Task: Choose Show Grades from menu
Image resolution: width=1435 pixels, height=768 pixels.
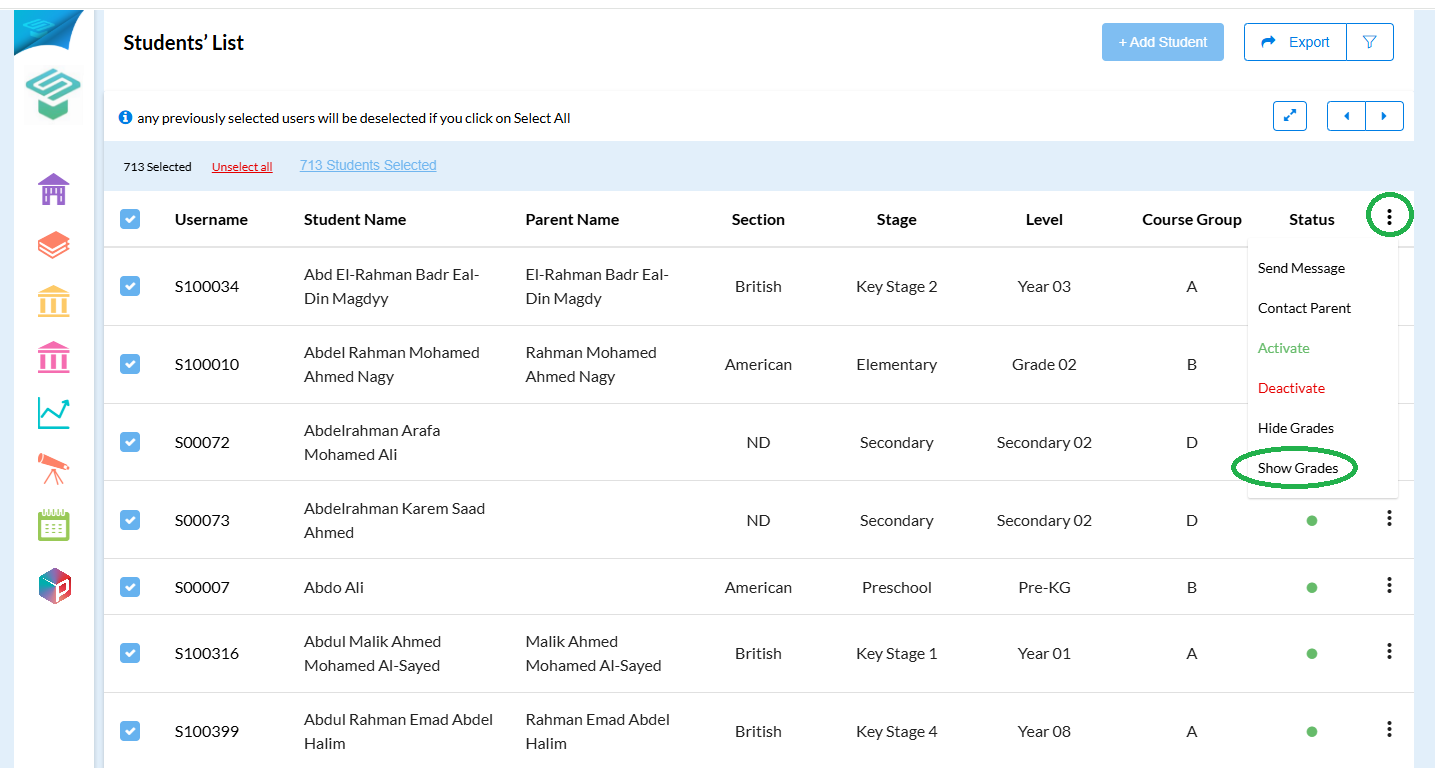Action: [x=1298, y=468]
